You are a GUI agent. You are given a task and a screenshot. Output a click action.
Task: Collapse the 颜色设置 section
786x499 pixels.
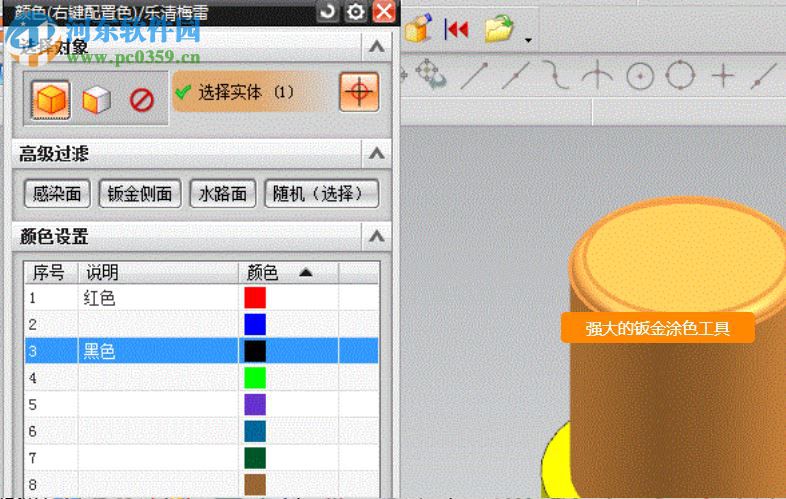[x=376, y=236]
